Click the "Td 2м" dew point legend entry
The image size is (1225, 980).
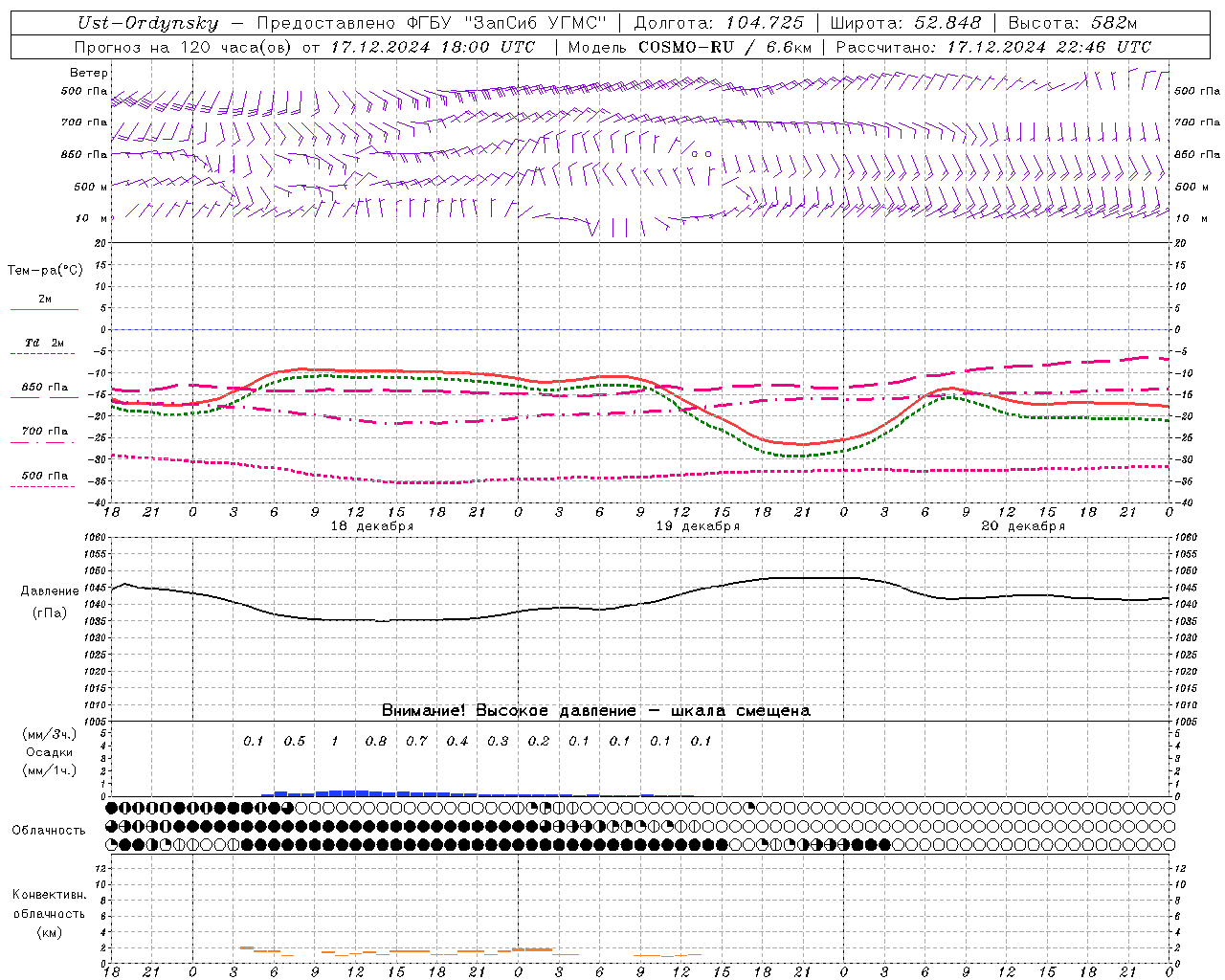point(44,343)
